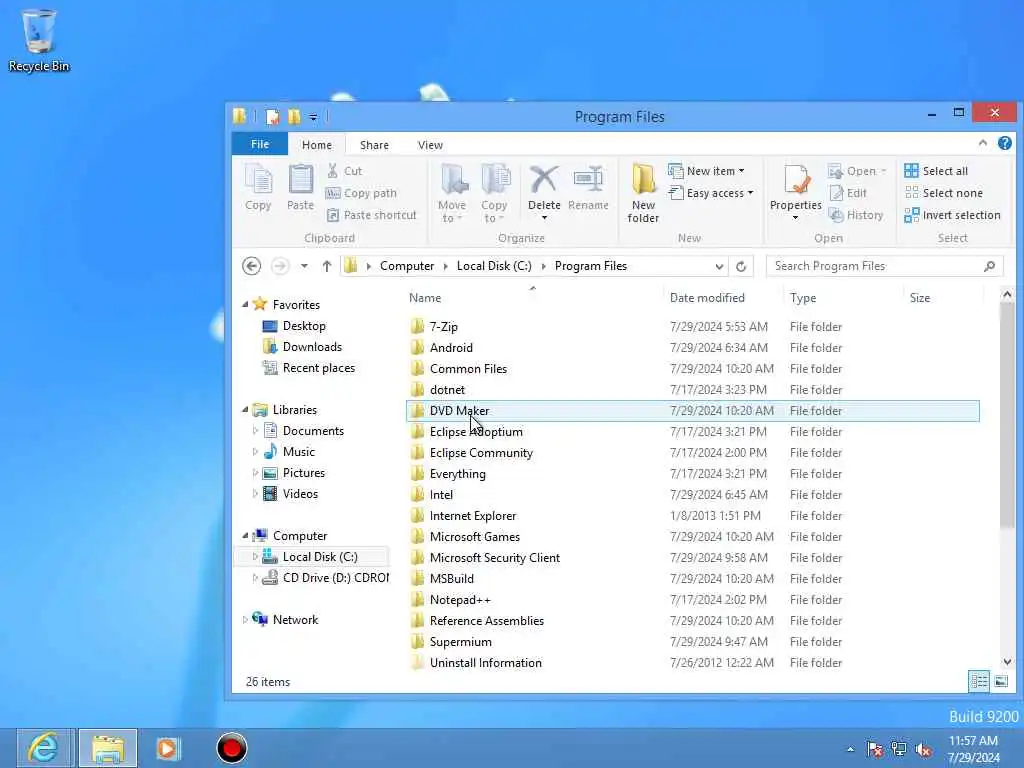Image resolution: width=1024 pixels, height=768 pixels.
Task: Click the Back navigation arrow
Action: tap(251, 266)
